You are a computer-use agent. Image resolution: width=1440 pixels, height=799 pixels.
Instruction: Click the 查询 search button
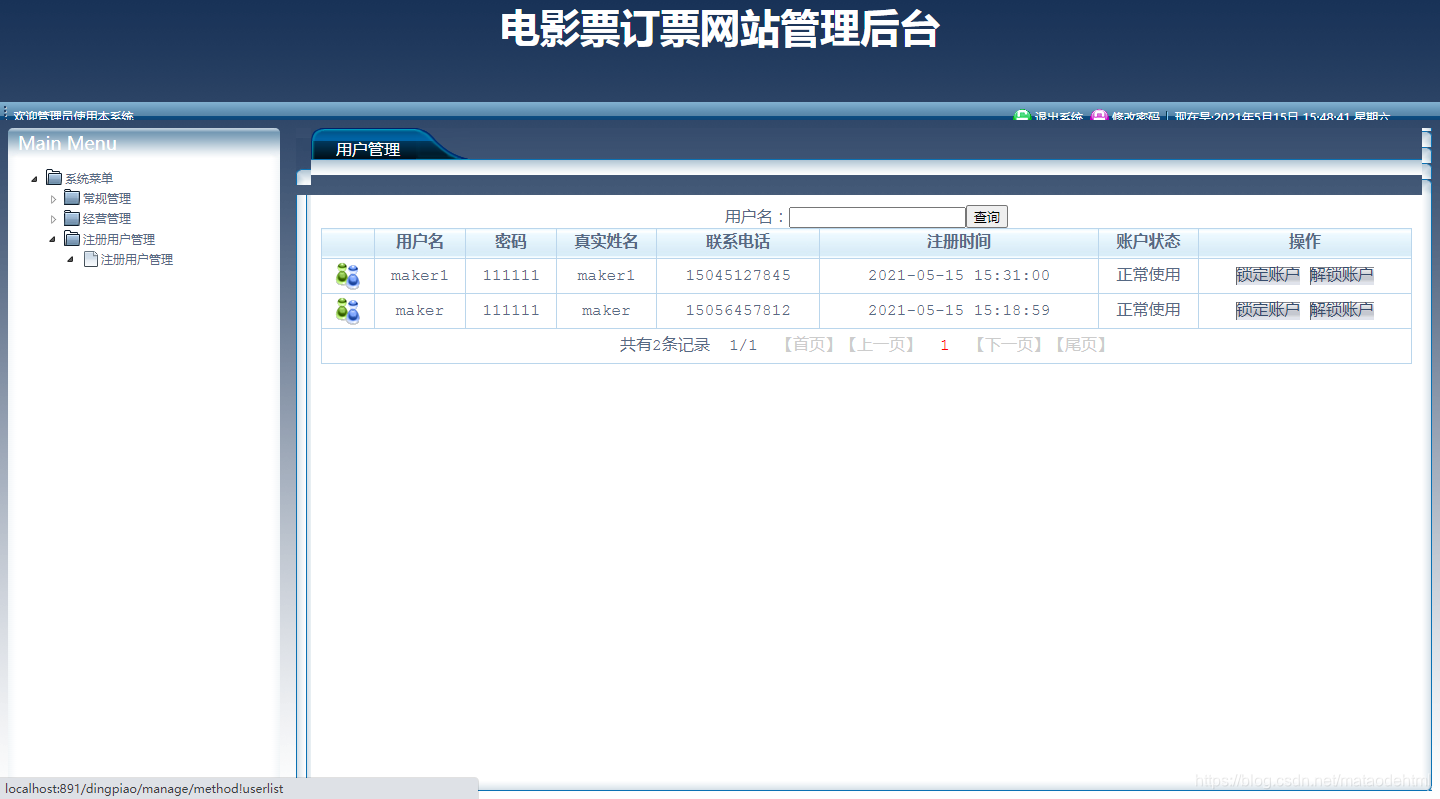click(x=987, y=217)
